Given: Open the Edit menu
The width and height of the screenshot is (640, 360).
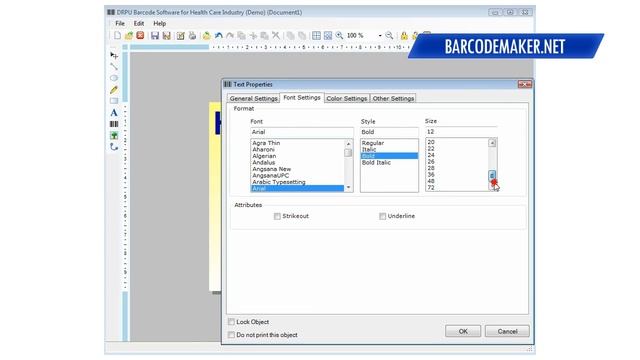Looking at the screenshot, I should pyautogui.click(x=139, y=24).
